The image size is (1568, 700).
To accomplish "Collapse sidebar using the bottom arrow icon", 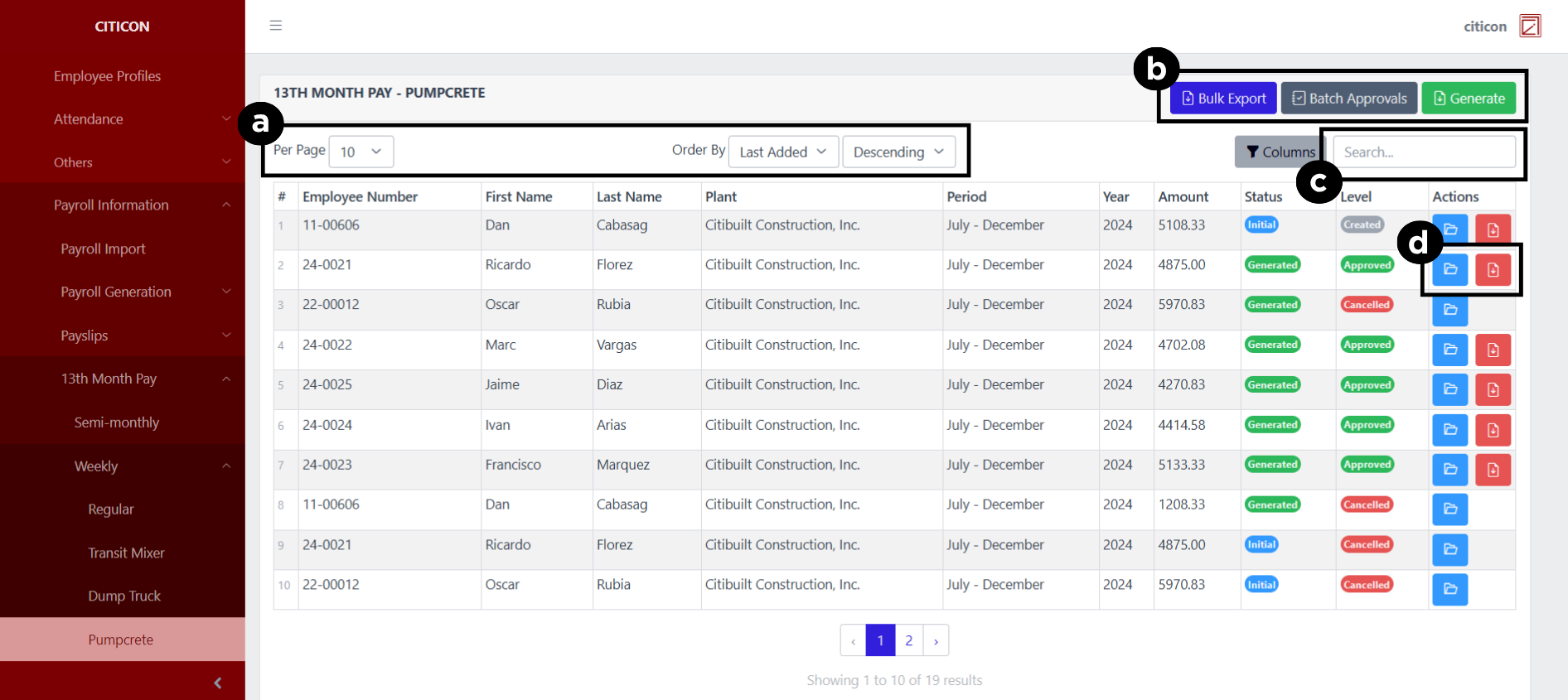I will pyautogui.click(x=217, y=683).
